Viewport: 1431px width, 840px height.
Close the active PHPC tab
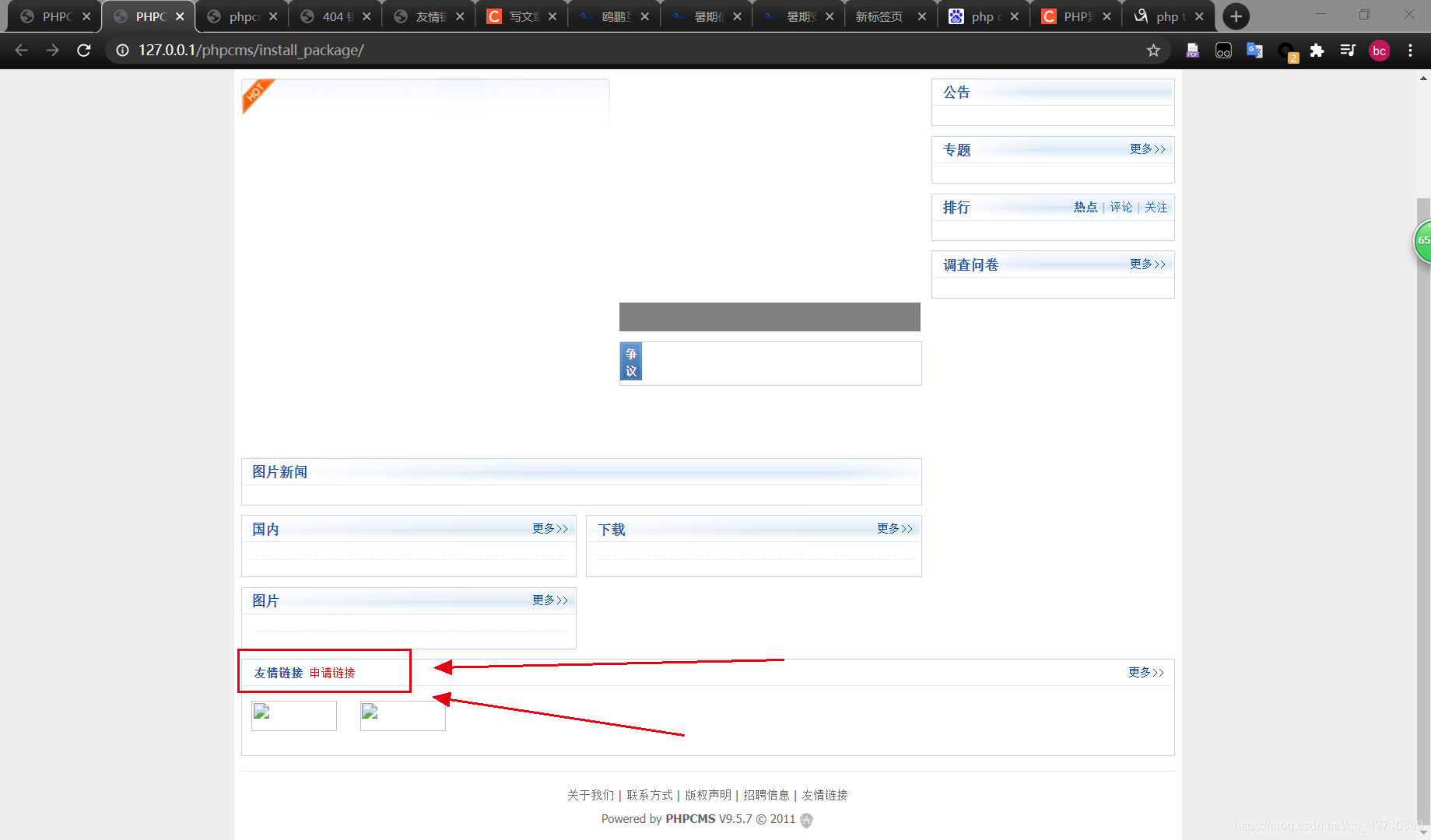(x=180, y=16)
